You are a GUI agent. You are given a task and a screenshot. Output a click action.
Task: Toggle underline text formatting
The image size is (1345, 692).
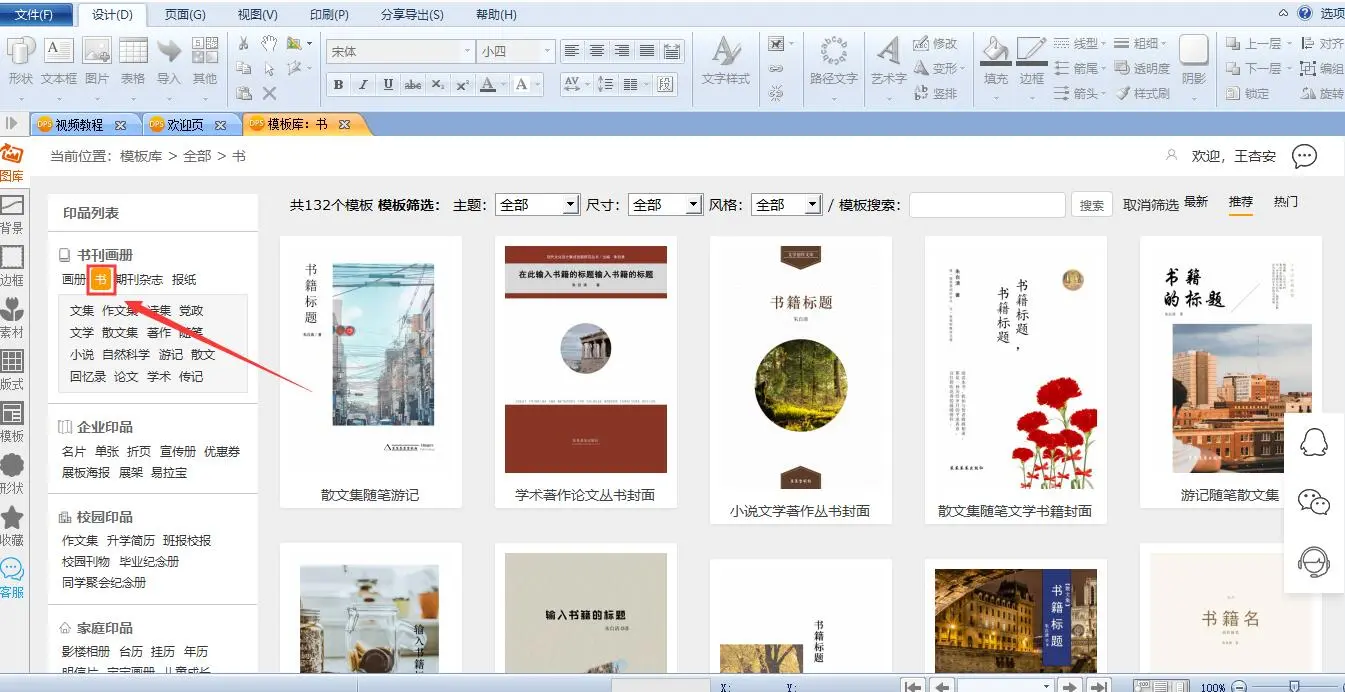(388, 85)
